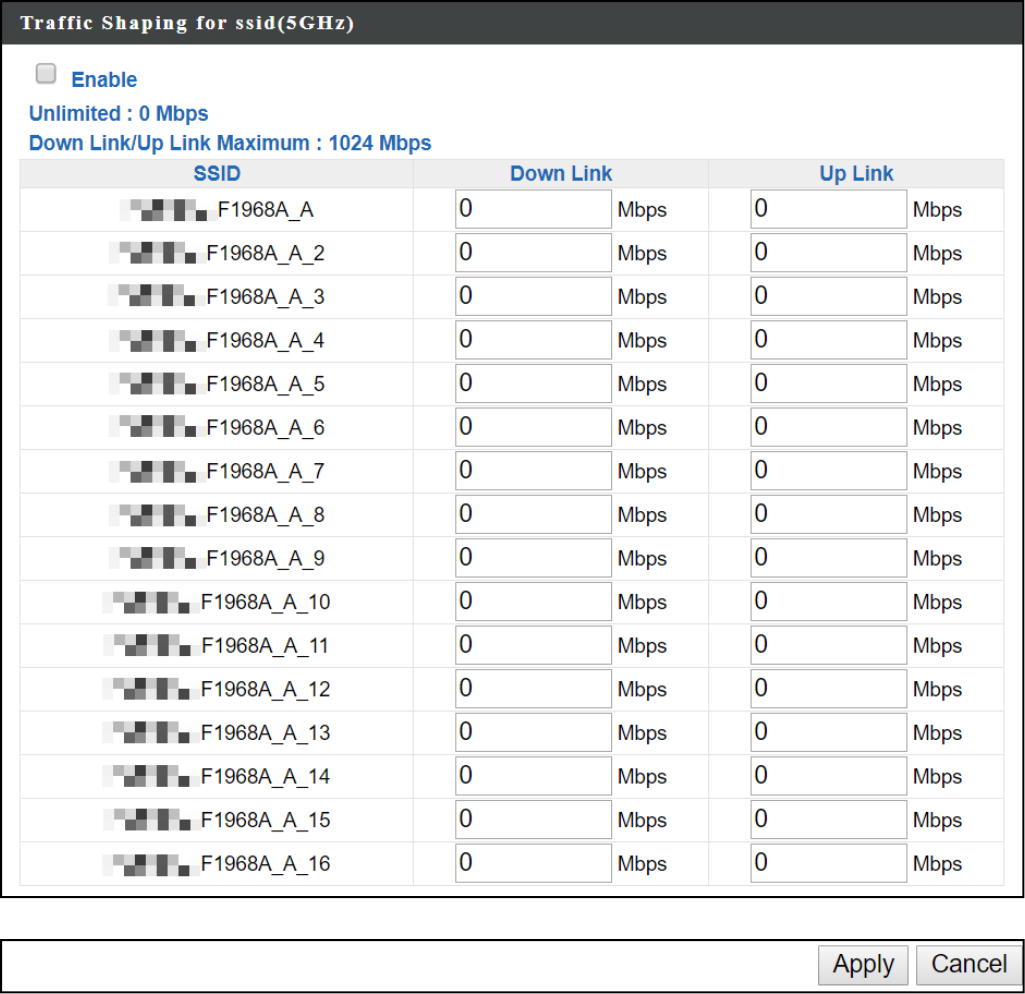
Task: Click SSID name F1968A_A_5
Action: tap(265, 384)
